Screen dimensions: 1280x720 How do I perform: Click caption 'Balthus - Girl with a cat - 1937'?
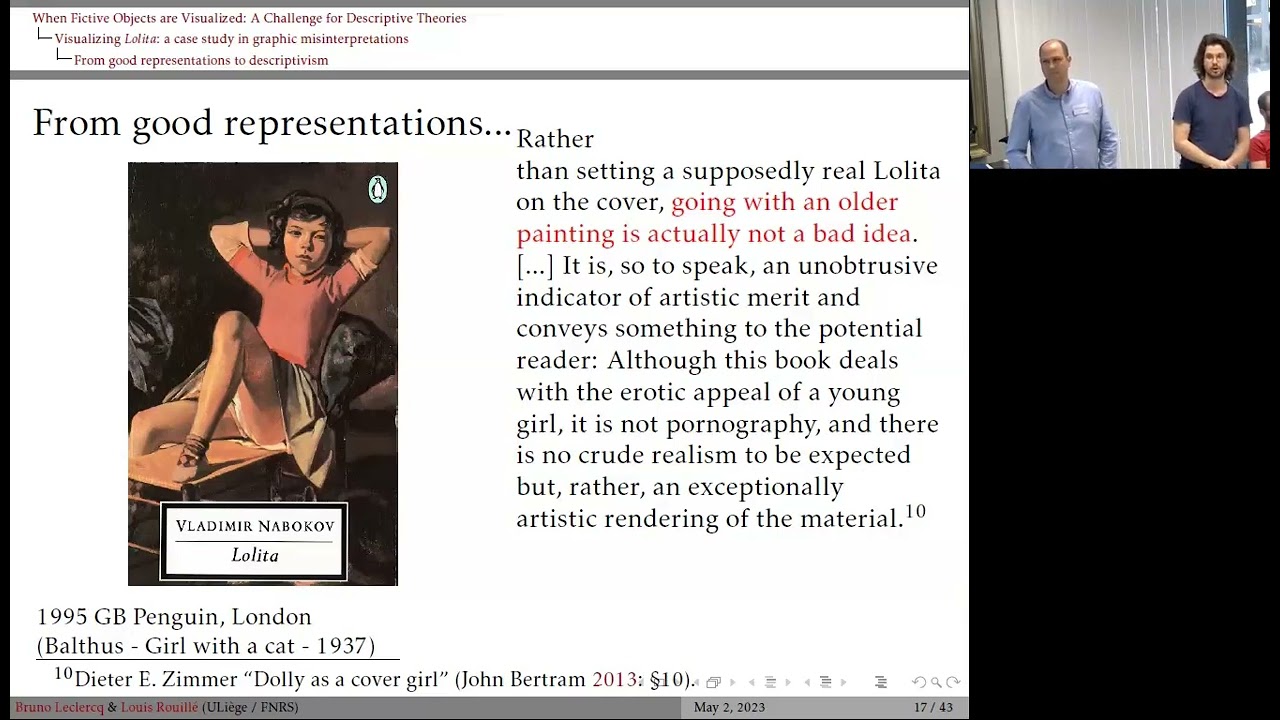click(x=205, y=646)
